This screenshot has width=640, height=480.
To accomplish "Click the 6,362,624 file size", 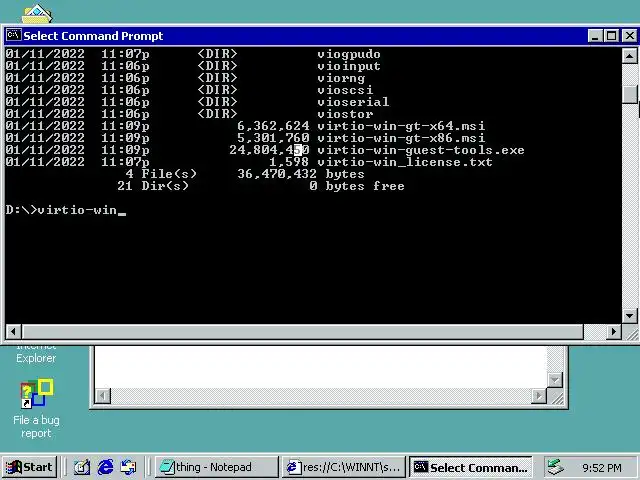I will click(273, 126).
